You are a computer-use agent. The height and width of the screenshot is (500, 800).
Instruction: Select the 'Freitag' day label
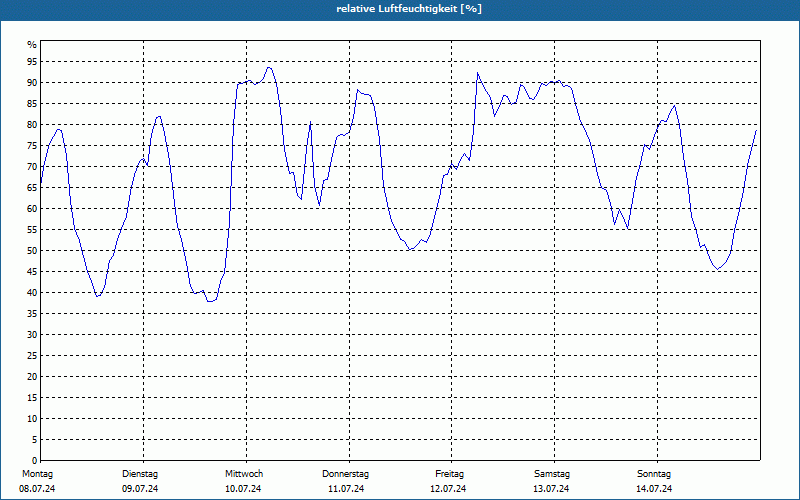point(449,474)
